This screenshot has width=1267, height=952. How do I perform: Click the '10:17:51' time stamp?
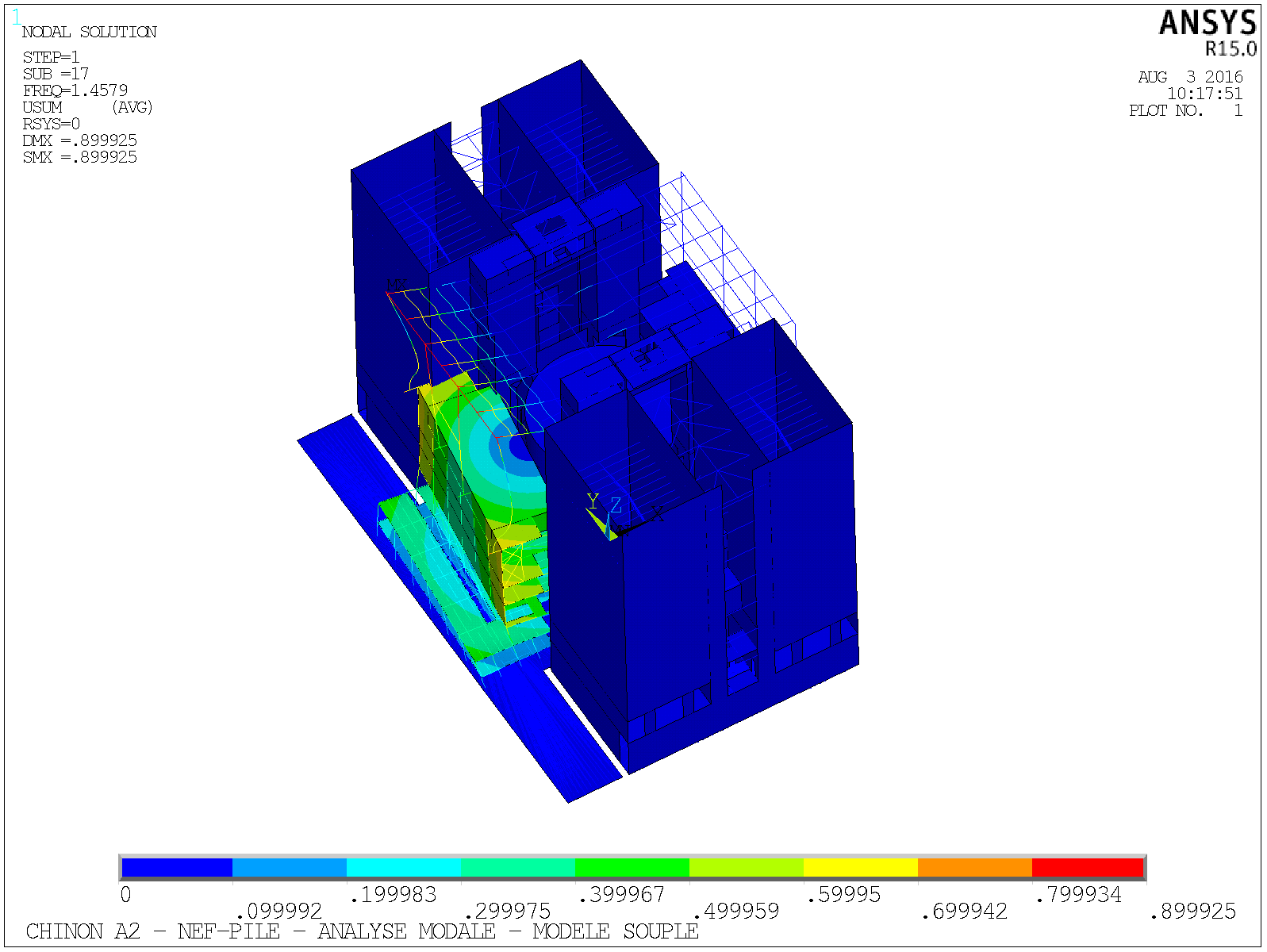tap(1204, 94)
